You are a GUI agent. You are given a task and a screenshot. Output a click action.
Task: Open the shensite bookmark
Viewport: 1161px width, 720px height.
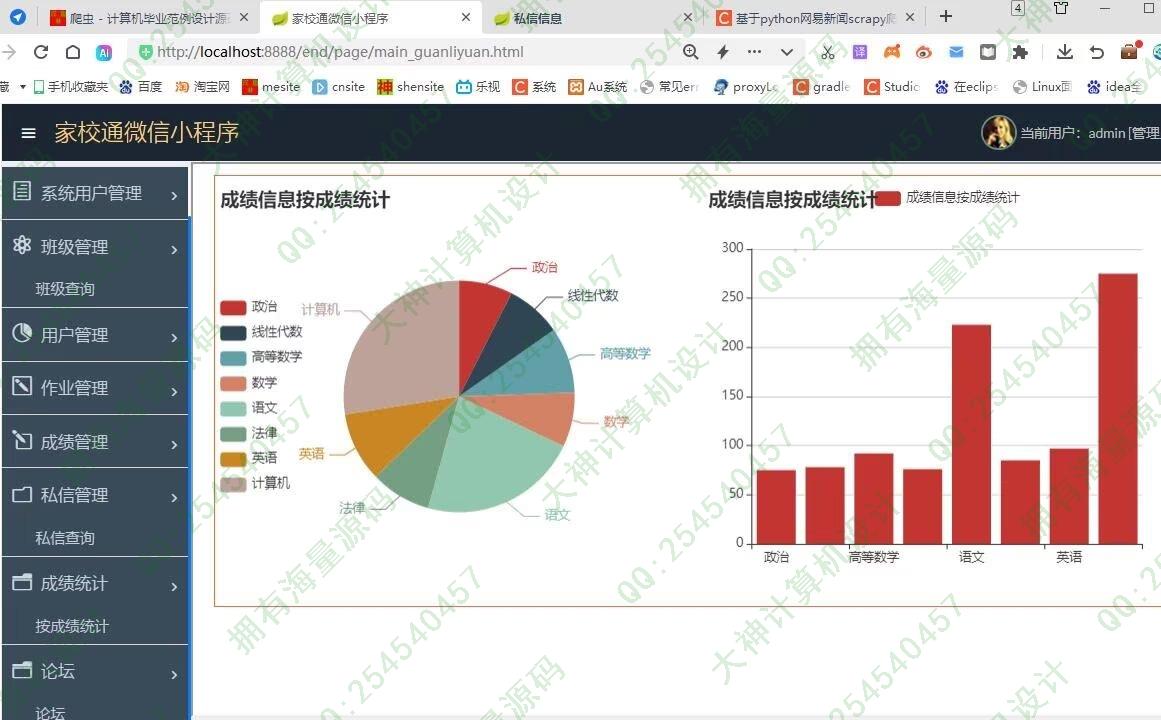click(x=410, y=87)
